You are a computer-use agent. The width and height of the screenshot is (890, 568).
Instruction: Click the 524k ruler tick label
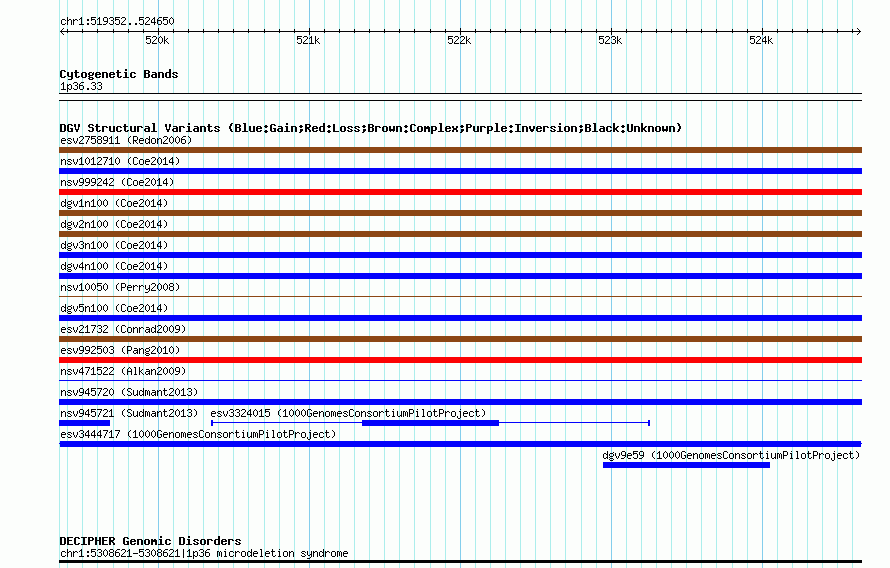pos(761,40)
